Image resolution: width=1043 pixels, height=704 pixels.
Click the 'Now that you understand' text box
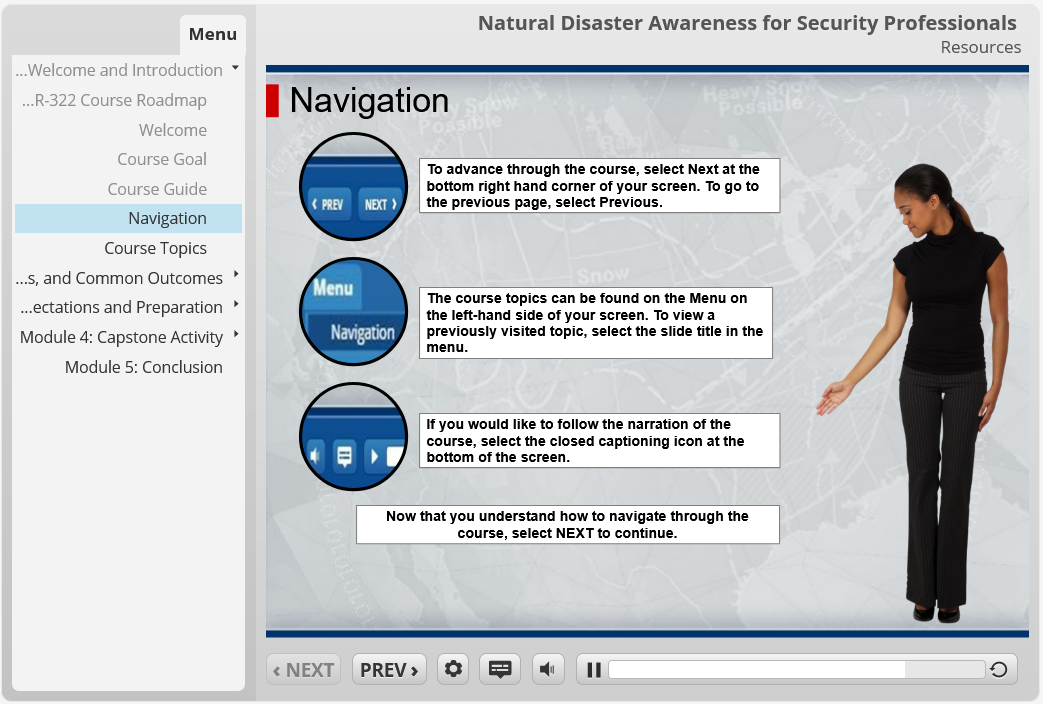point(567,524)
